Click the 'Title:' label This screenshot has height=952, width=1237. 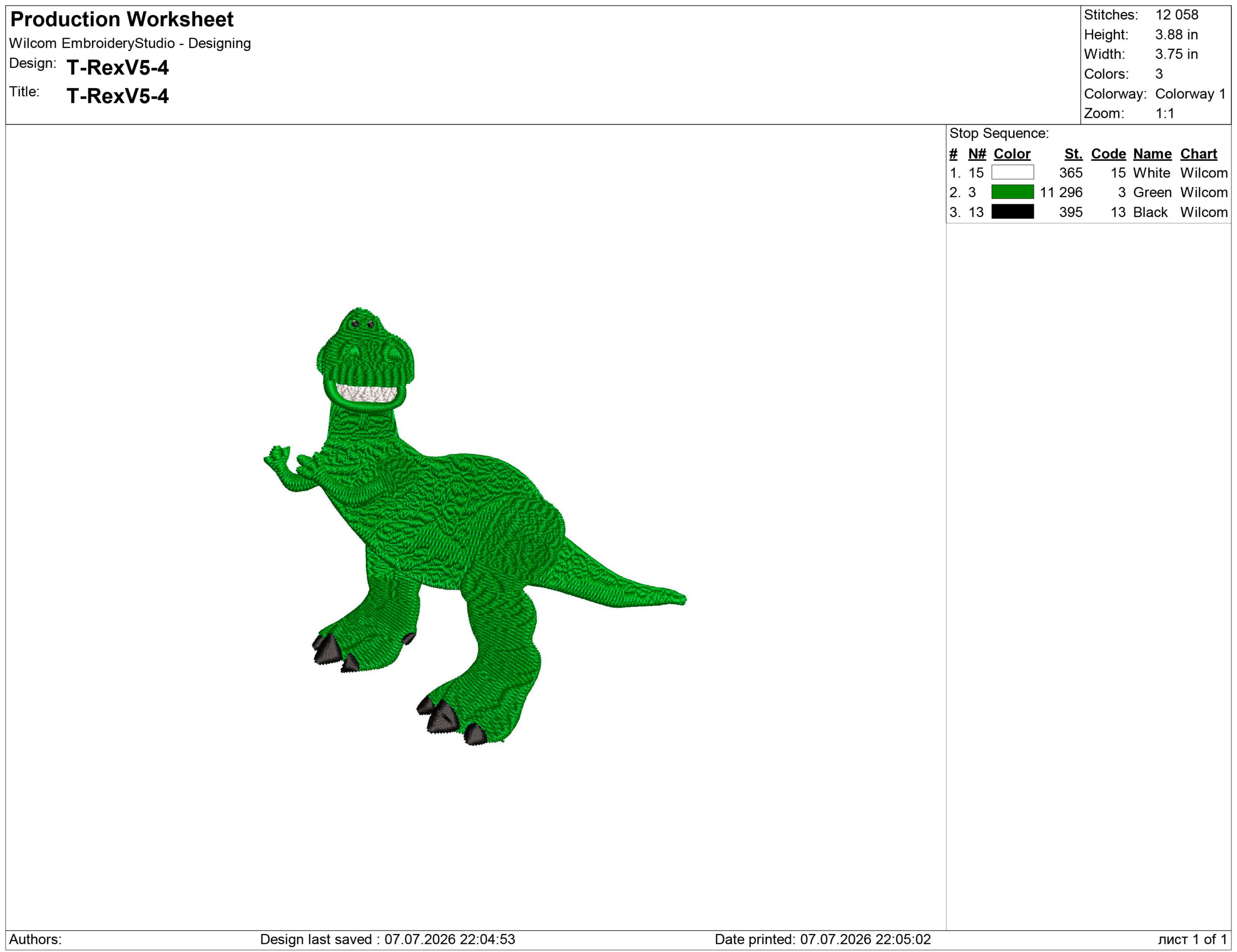[24, 91]
